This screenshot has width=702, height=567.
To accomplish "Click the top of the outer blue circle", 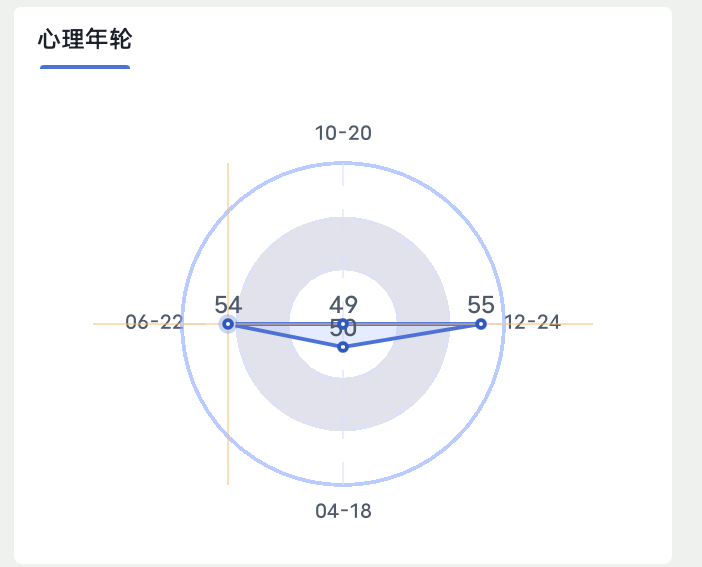I will (x=343, y=163).
